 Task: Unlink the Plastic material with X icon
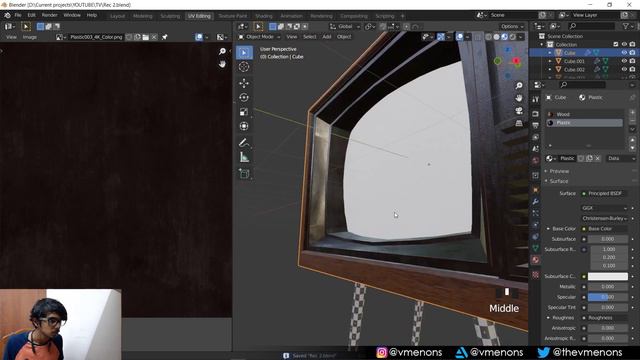598,158
